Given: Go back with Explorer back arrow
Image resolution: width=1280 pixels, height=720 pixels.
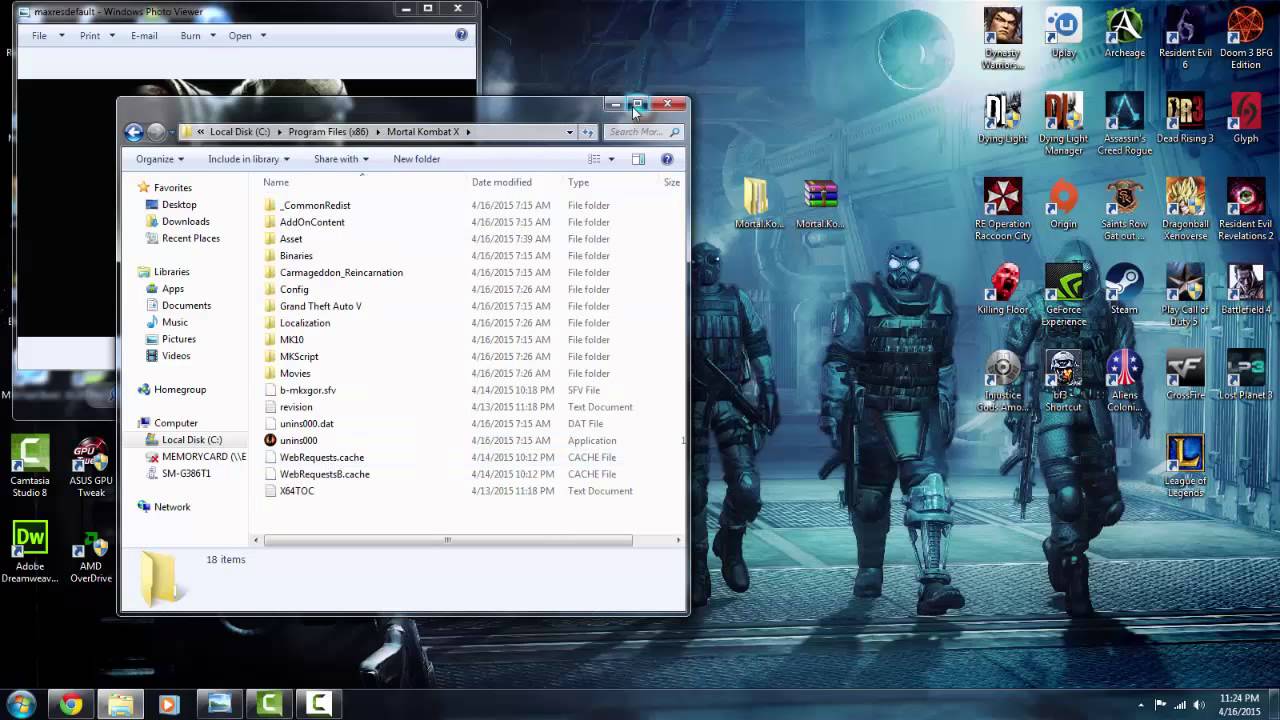Looking at the screenshot, I should [x=134, y=132].
